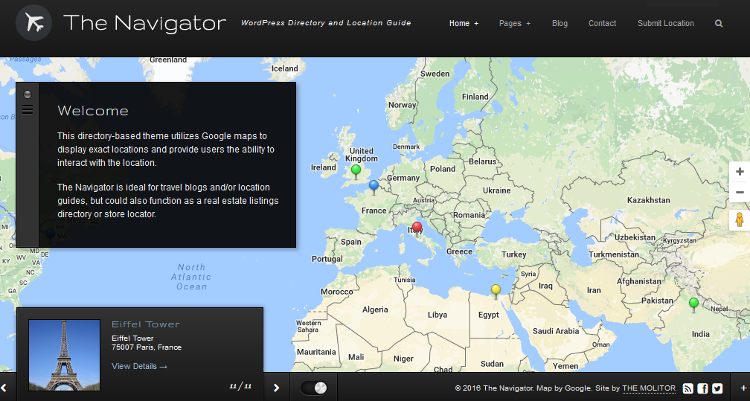Open the Facebook icon in footer
750x401 pixels.
point(702,388)
